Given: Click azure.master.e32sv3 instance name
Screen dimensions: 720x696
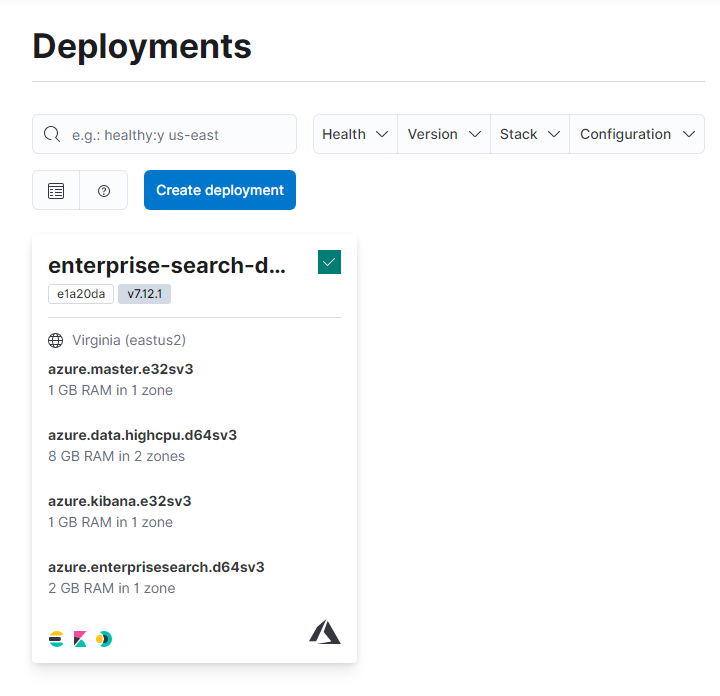Looking at the screenshot, I should pos(121,369).
